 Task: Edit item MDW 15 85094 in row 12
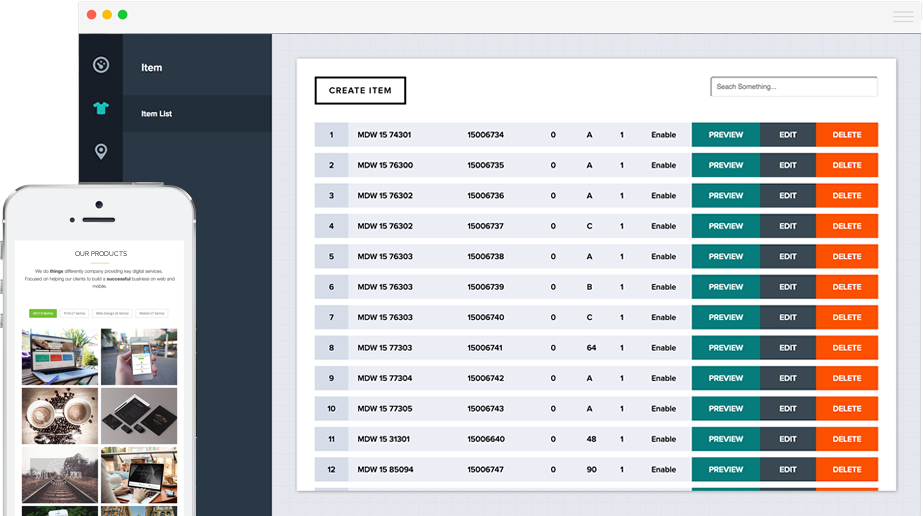tap(787, 469)
